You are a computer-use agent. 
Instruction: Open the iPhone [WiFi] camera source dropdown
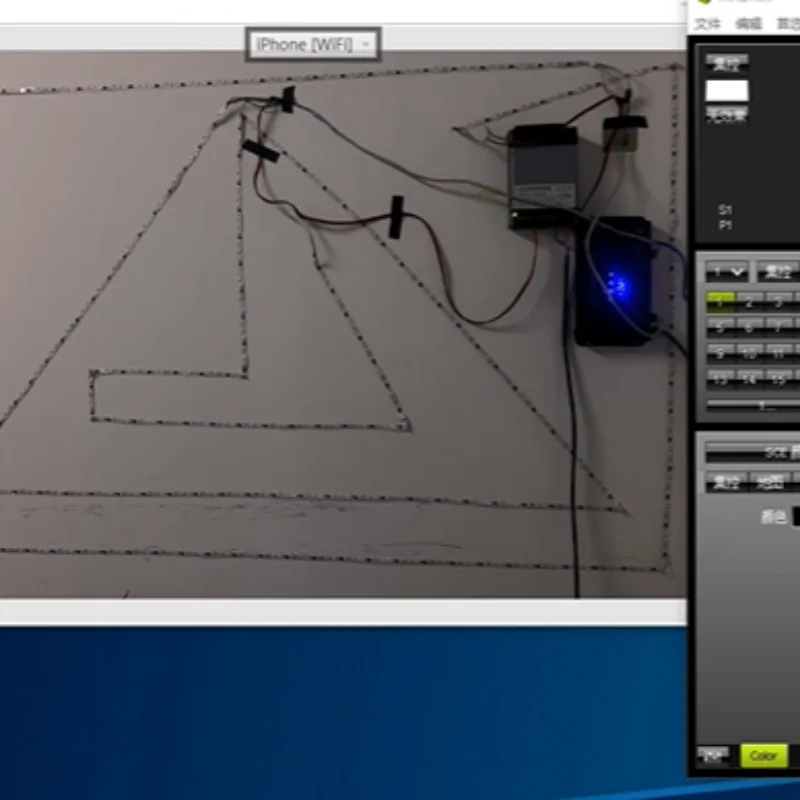310,44
